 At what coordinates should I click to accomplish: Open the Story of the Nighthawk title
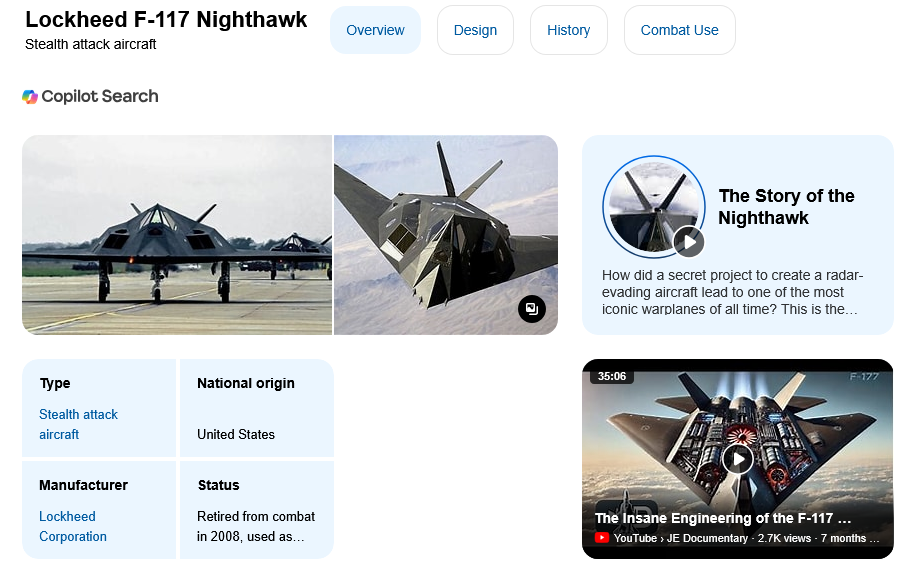tap(786, 207)
